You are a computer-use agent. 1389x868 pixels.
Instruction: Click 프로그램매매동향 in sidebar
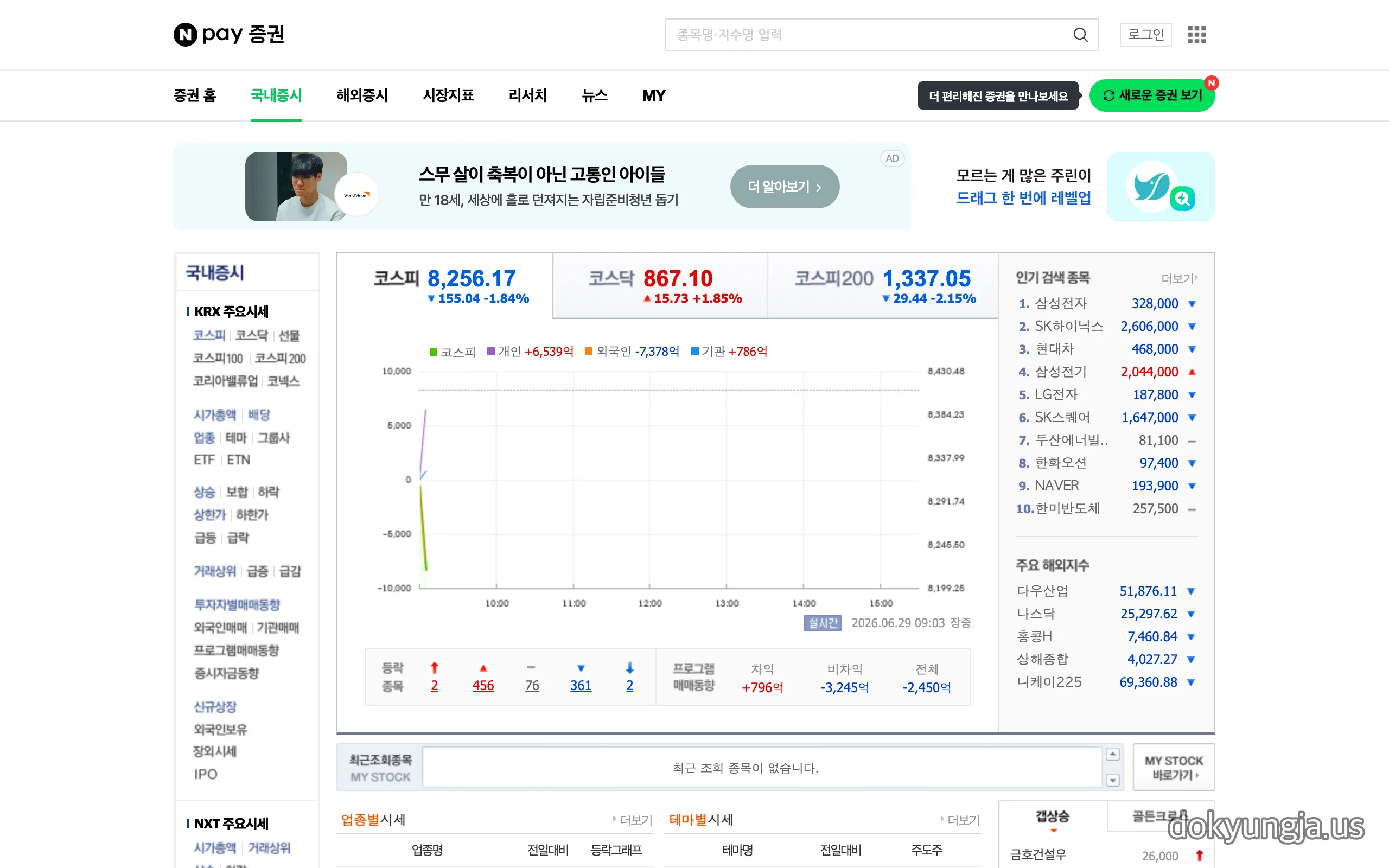[x=237, y=650]
